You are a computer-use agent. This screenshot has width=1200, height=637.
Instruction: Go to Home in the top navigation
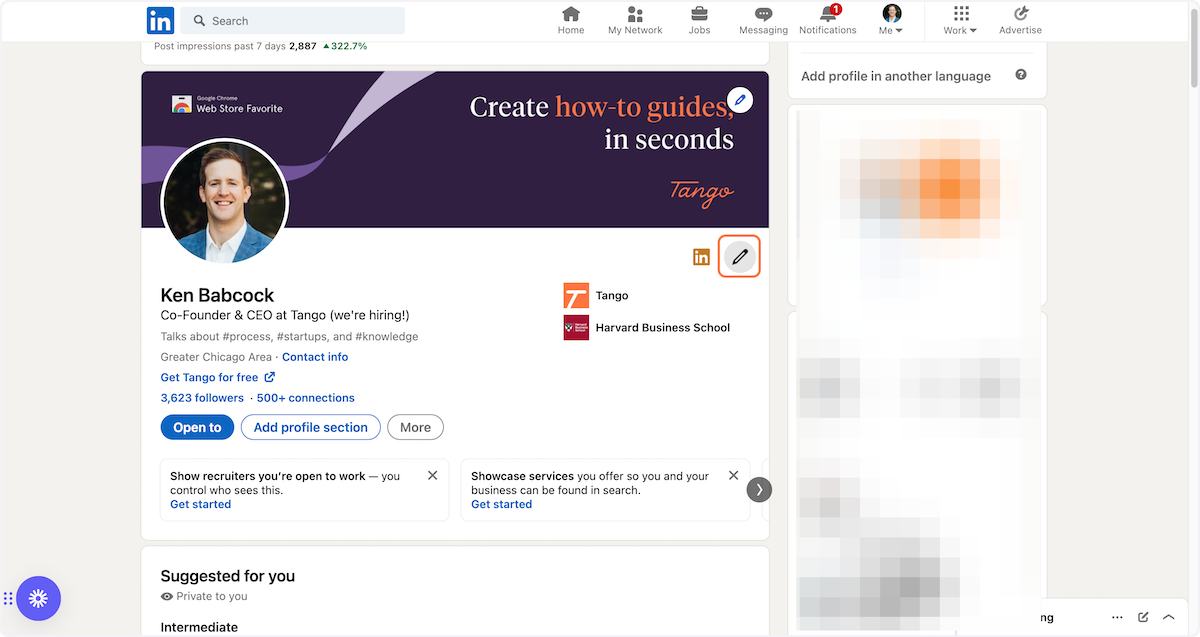pyautogui.click(x=571, y=21)
